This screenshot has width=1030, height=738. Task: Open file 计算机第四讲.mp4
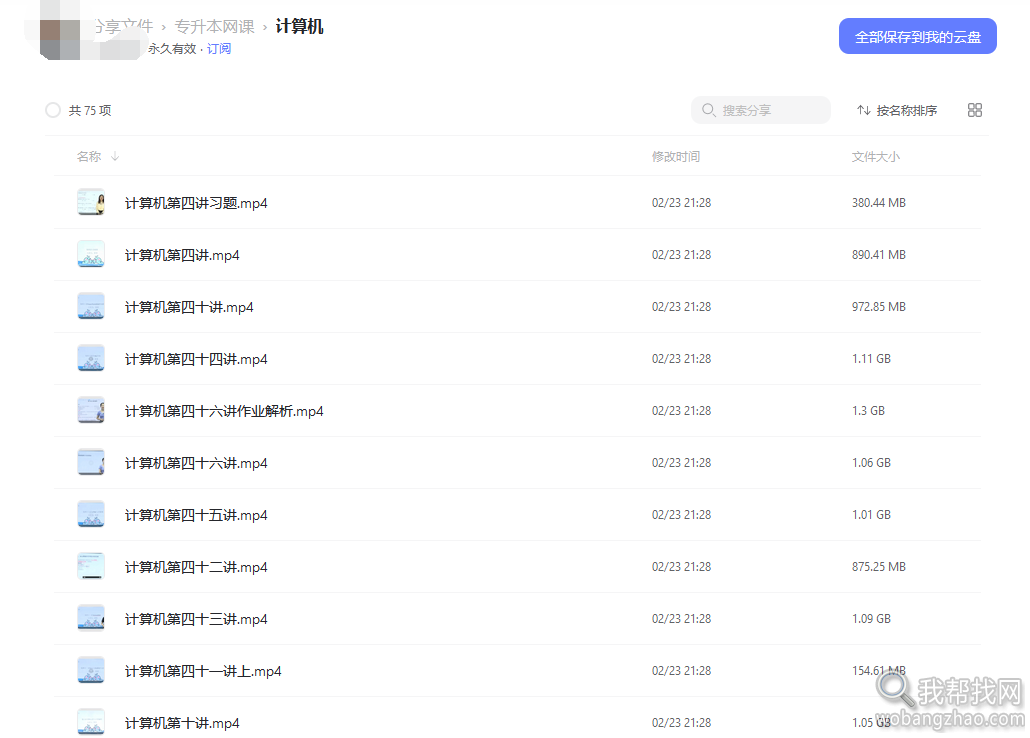[x=182, y=255]
